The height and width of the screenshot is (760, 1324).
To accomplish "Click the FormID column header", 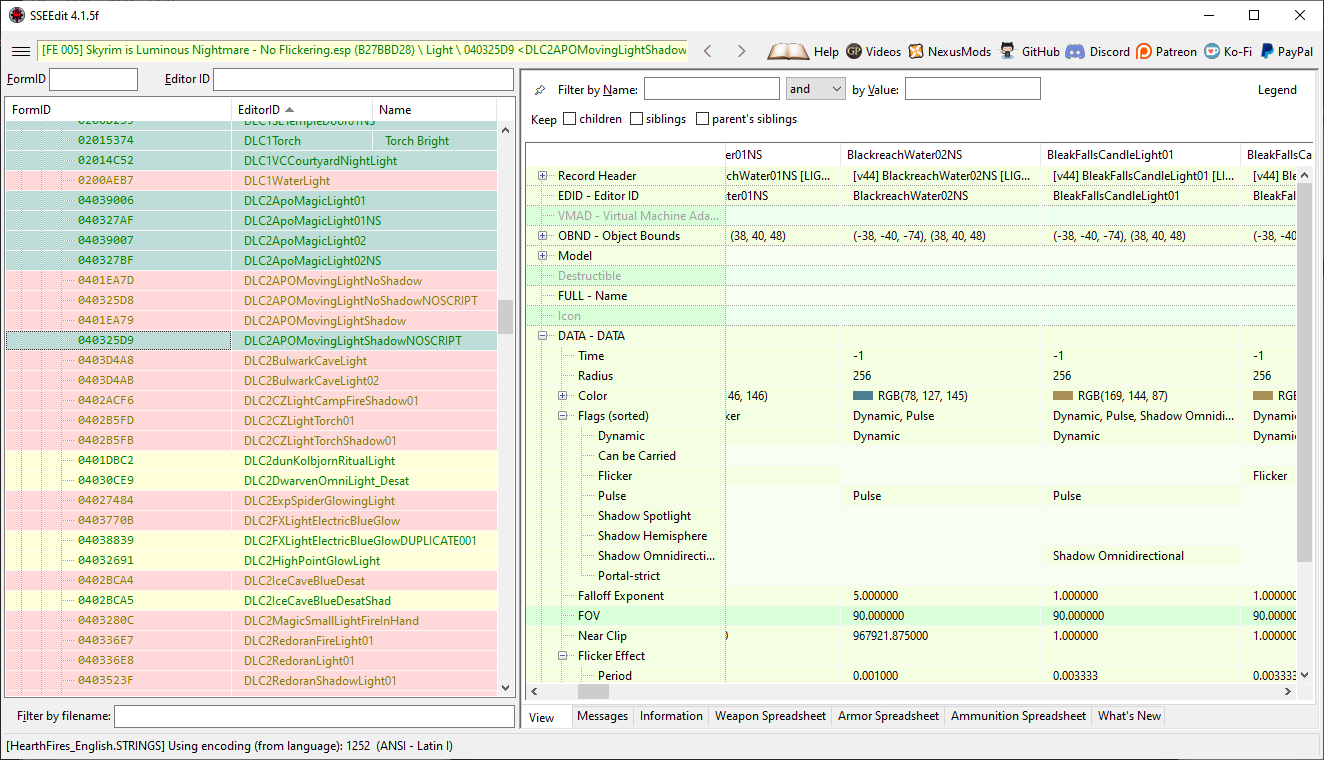I will coord(118,110).
